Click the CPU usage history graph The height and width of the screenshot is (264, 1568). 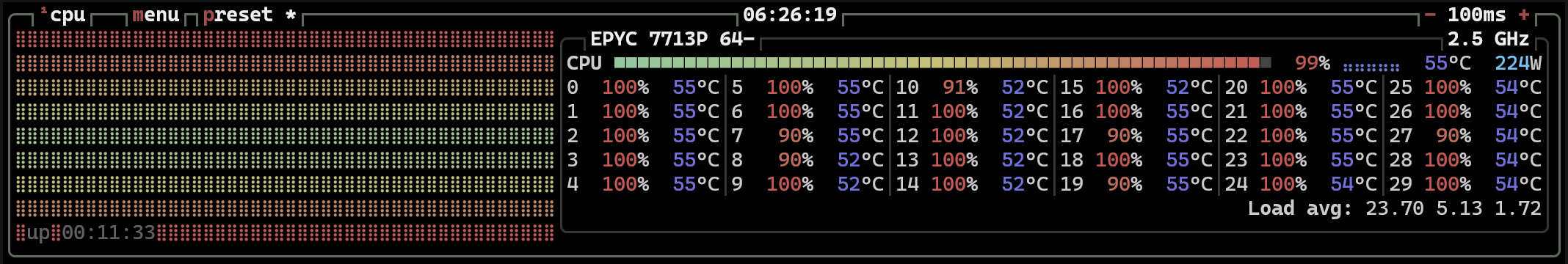[x=285, y=136]
